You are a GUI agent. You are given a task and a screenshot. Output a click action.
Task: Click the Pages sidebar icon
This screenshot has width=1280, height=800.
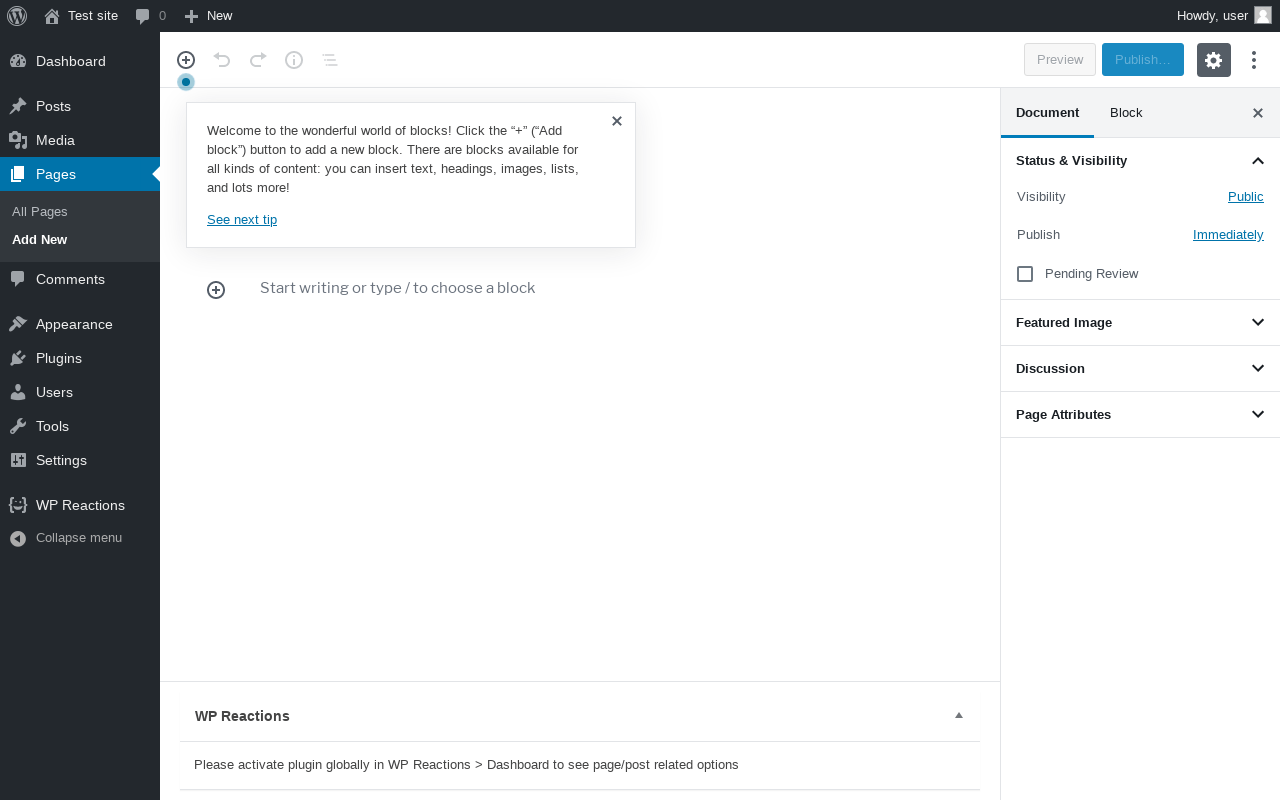click(18, 174)
